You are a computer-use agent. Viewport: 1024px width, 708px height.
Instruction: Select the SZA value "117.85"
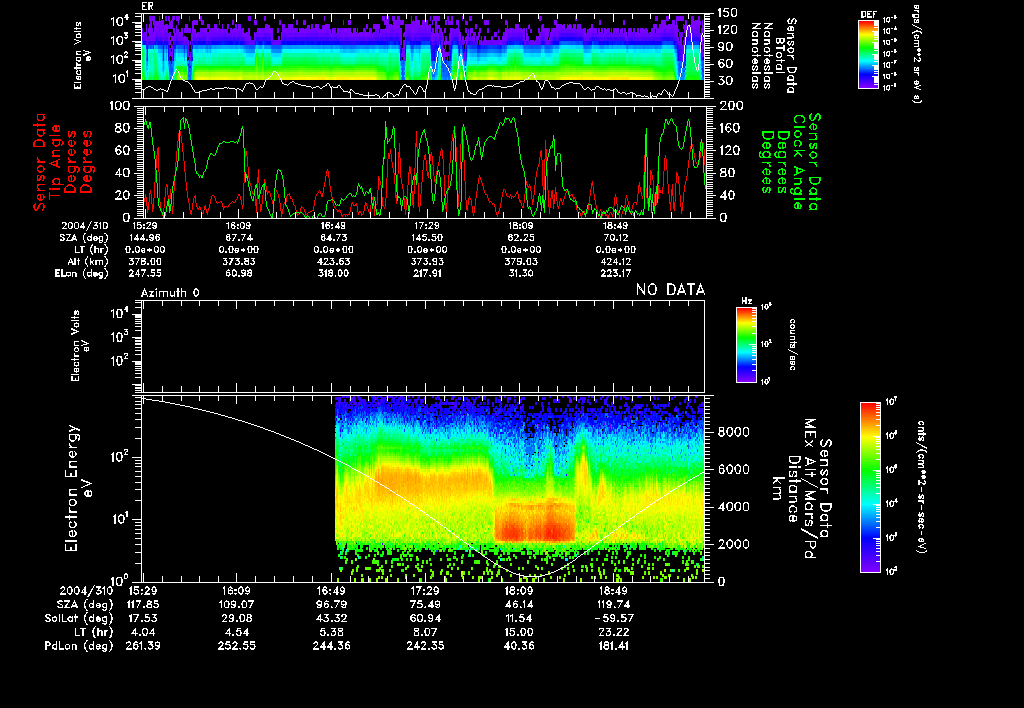point(143,605)
